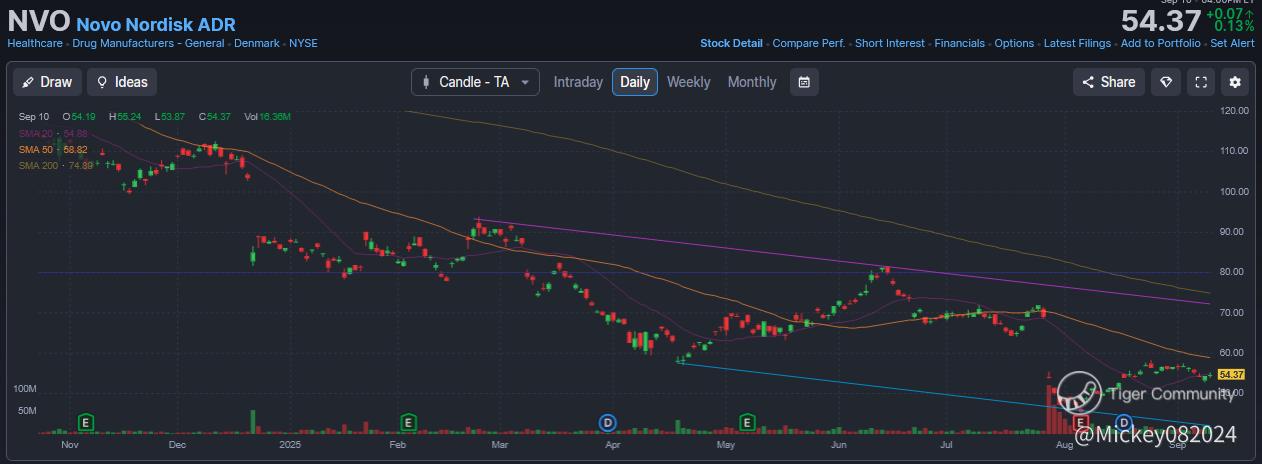Open Short Interest page
This screenshot has height=464, width=1262.
click(890, 43)
